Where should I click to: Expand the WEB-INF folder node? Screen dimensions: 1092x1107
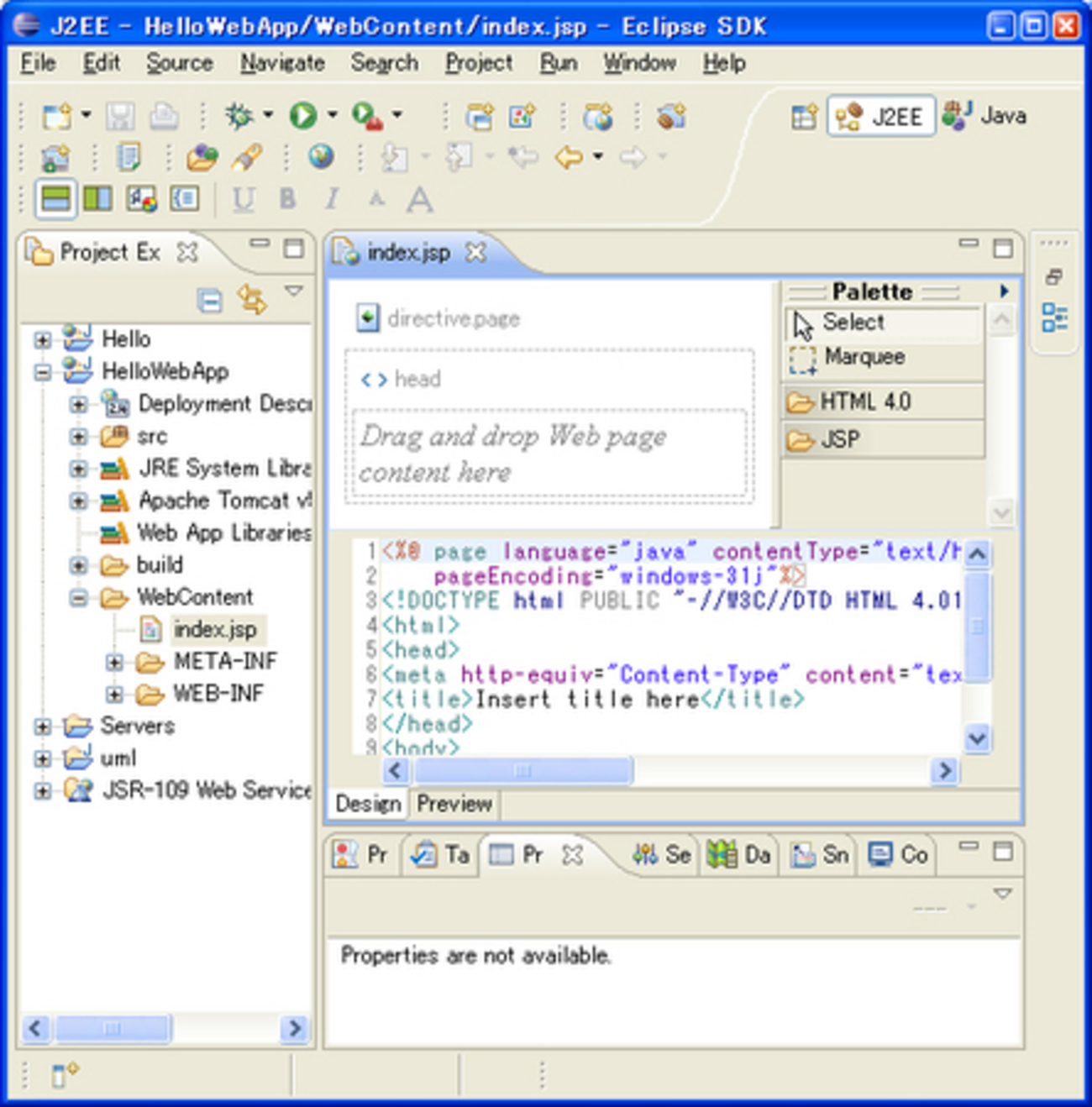coord(114,695)
